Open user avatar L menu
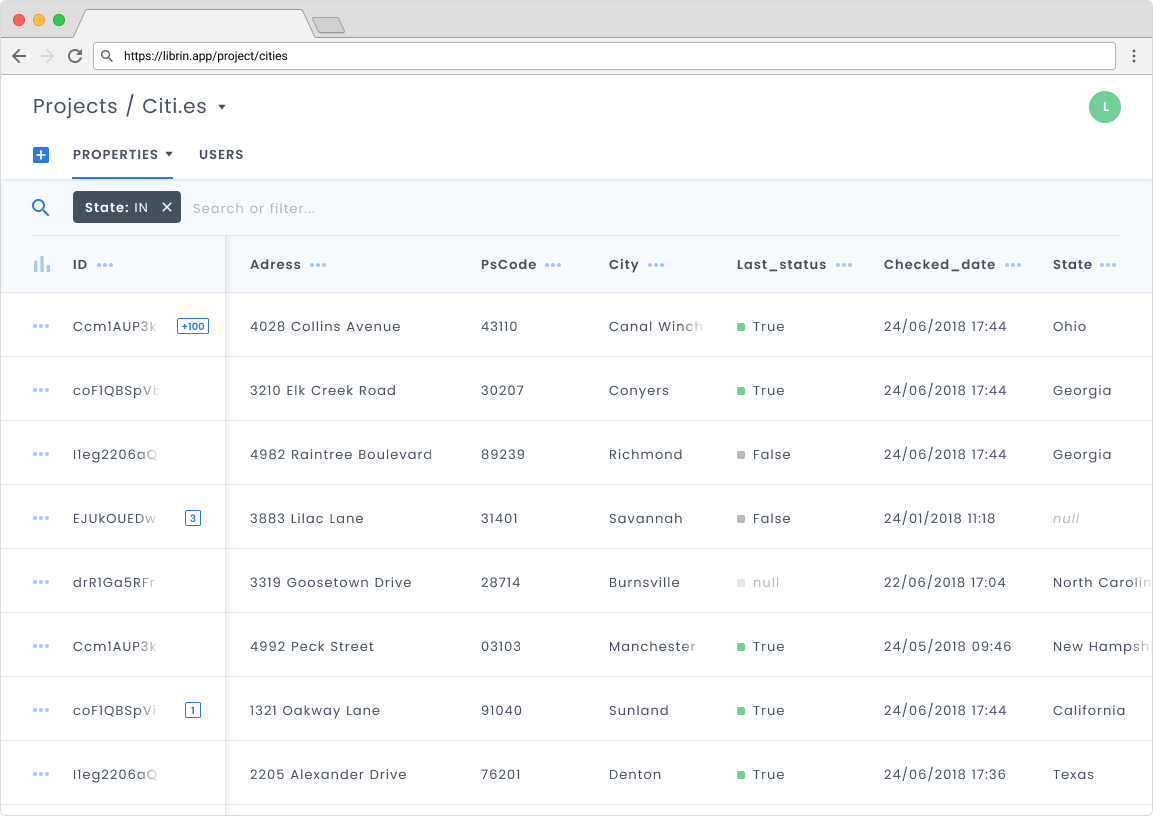The height and width of the screenshot is (816, 1153). tap(1104, 107)
